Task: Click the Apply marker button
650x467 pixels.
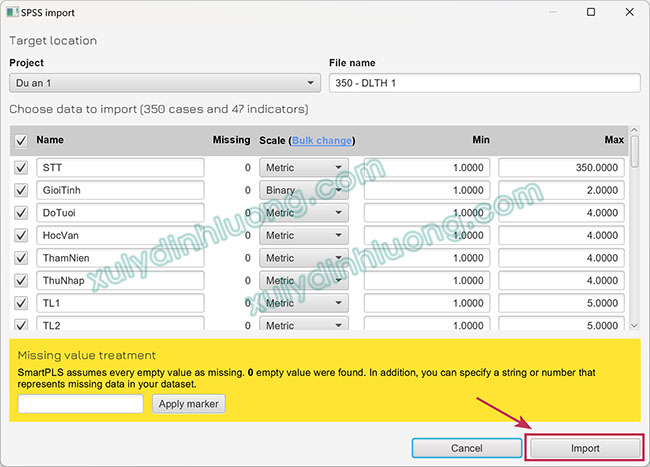Action: [189, 404]
